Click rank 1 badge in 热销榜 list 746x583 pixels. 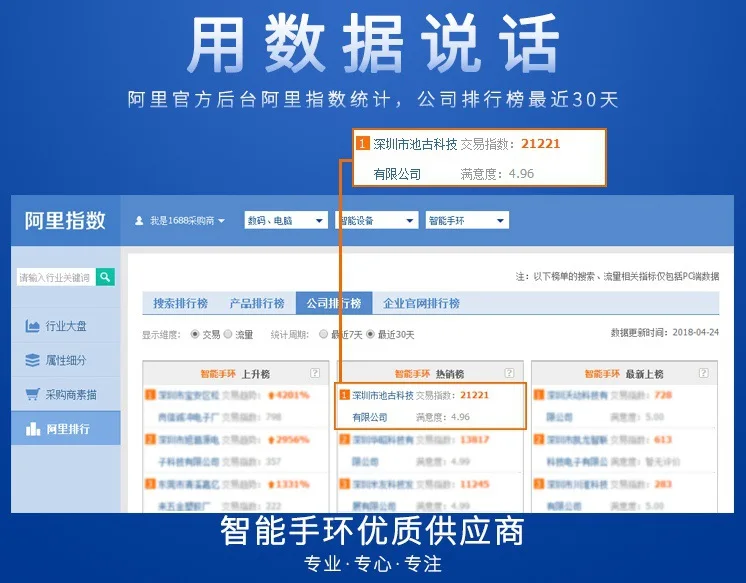pos(344,395)
